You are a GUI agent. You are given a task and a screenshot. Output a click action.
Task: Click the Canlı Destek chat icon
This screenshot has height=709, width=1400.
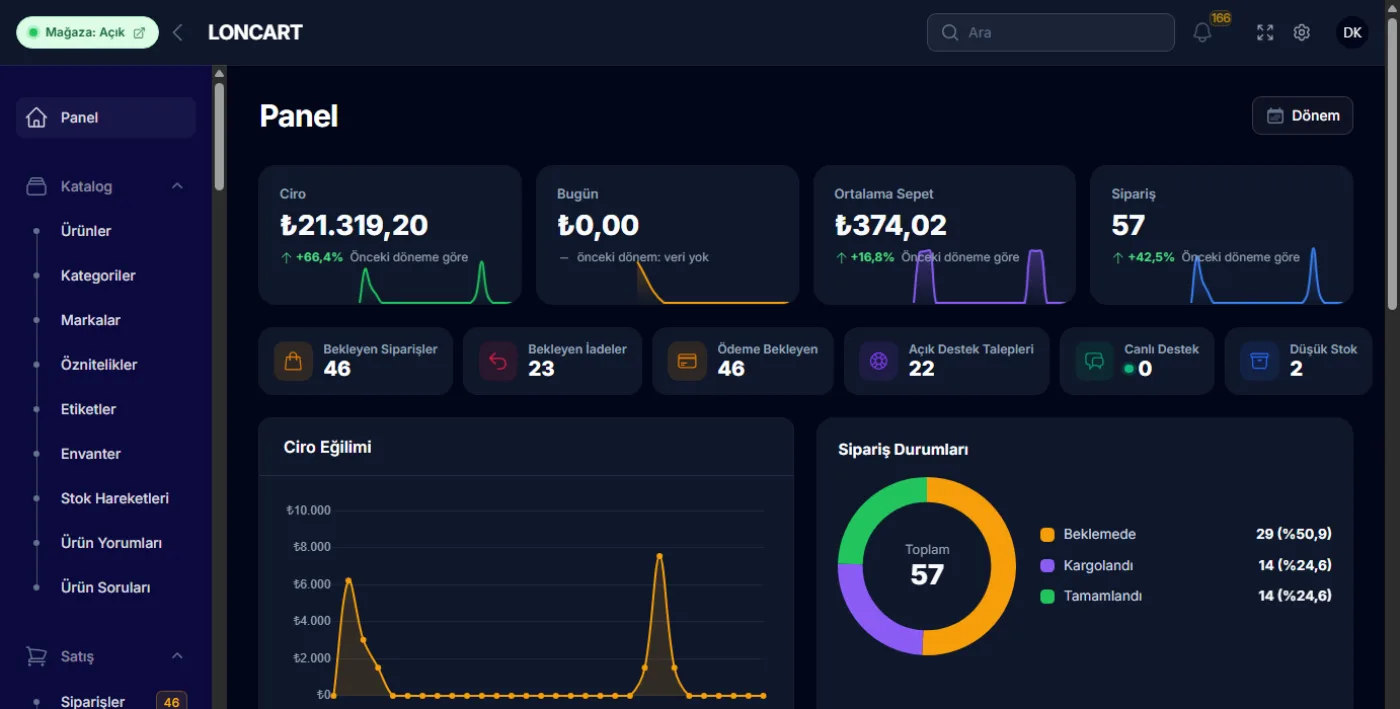click(1095, 361)
